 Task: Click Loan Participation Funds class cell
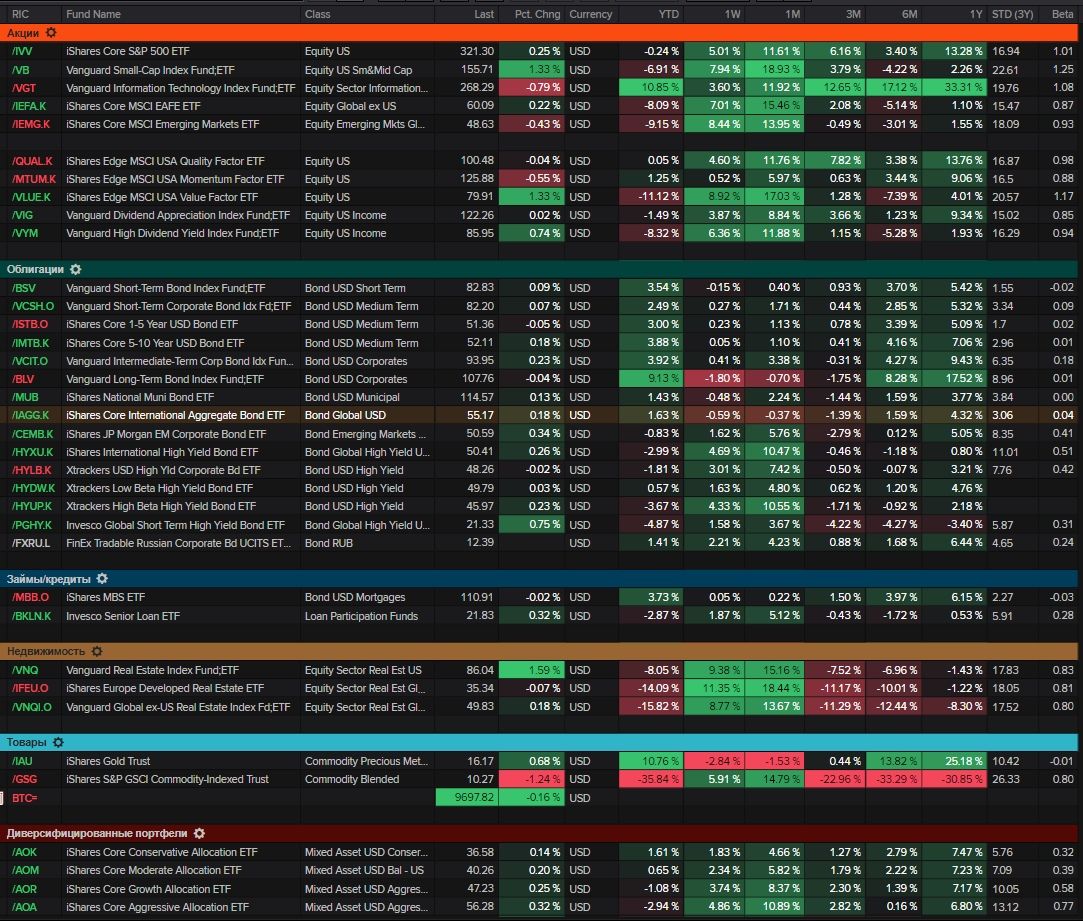(361, 616)
